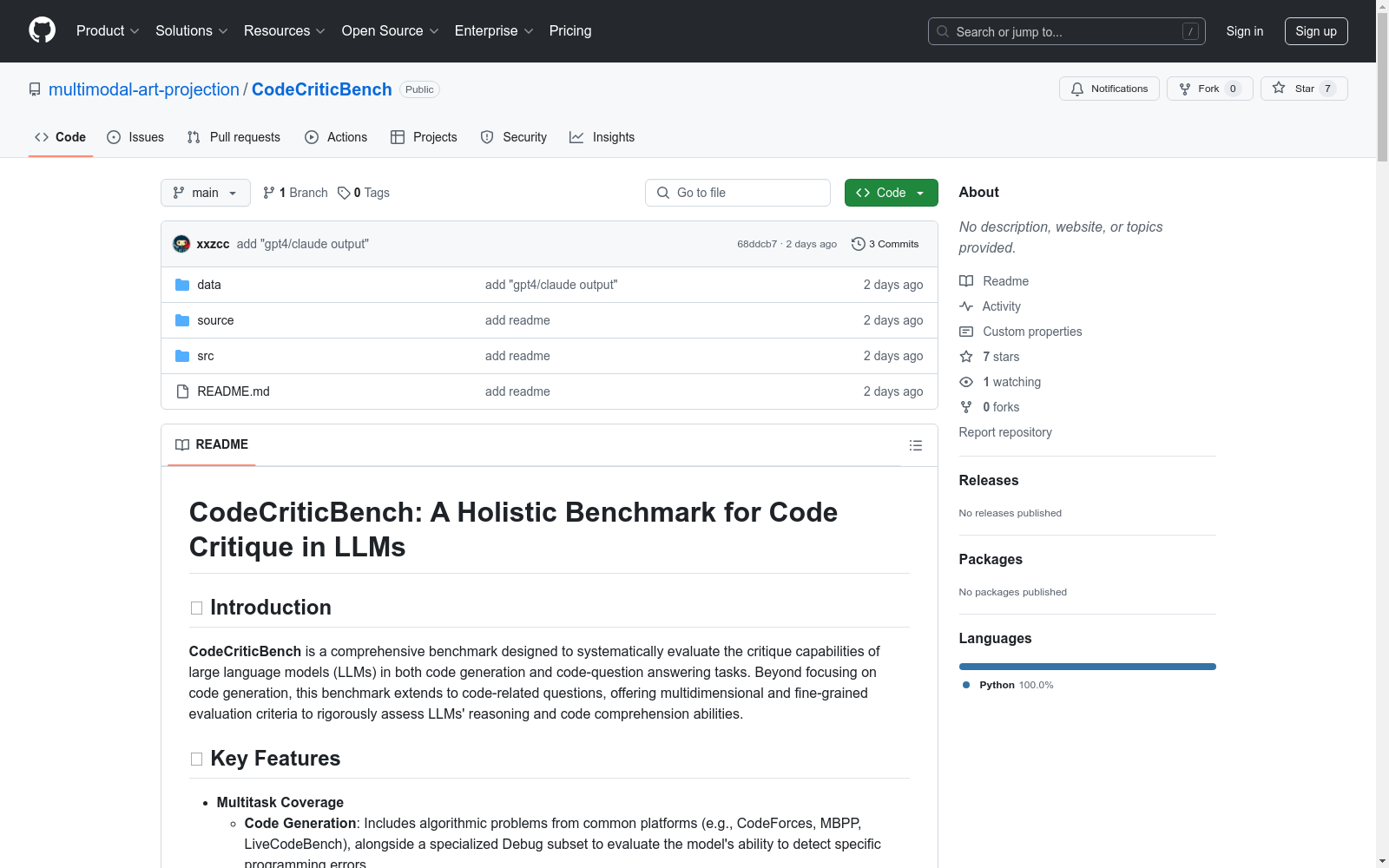This screenshot has height=868, width=1389.
Task: Click the Notifications bell button
Action: (x=1109, y=89)
